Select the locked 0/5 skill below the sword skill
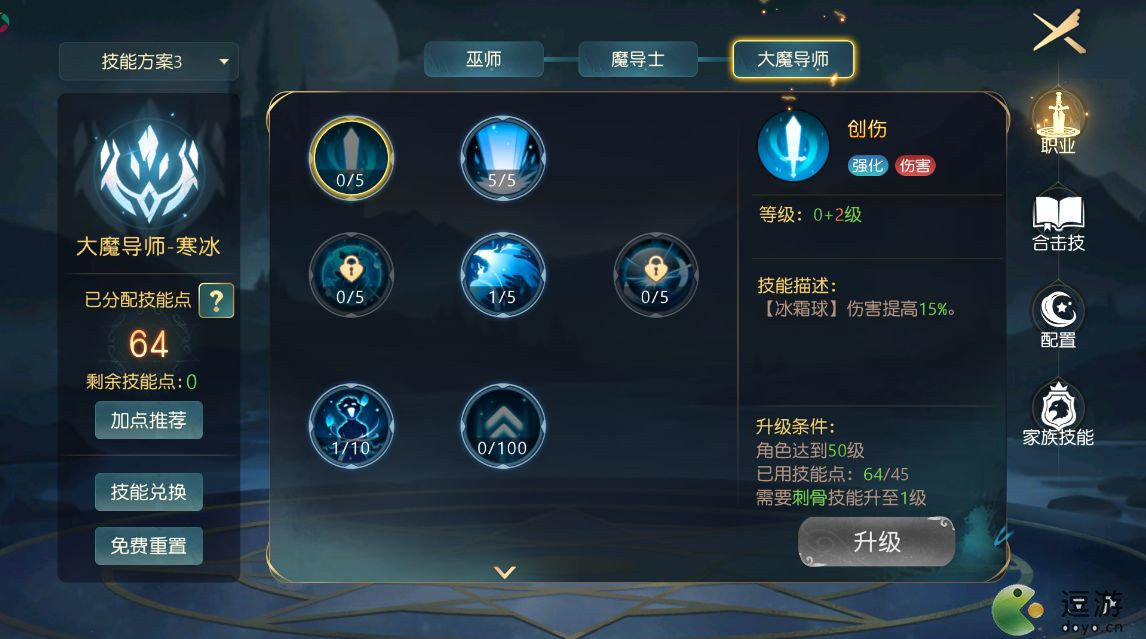 pyautogui.click(x=351, y=275)
